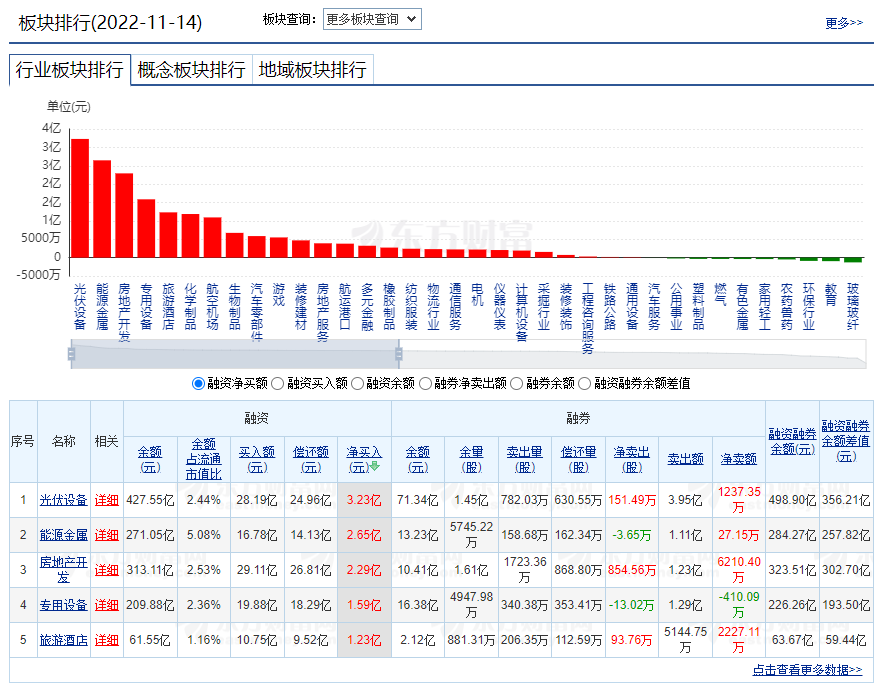The width and height of the screenshot is (890, 683).
Task: Click the 能源金属 red bar in chart
Action: pos(102,208)
